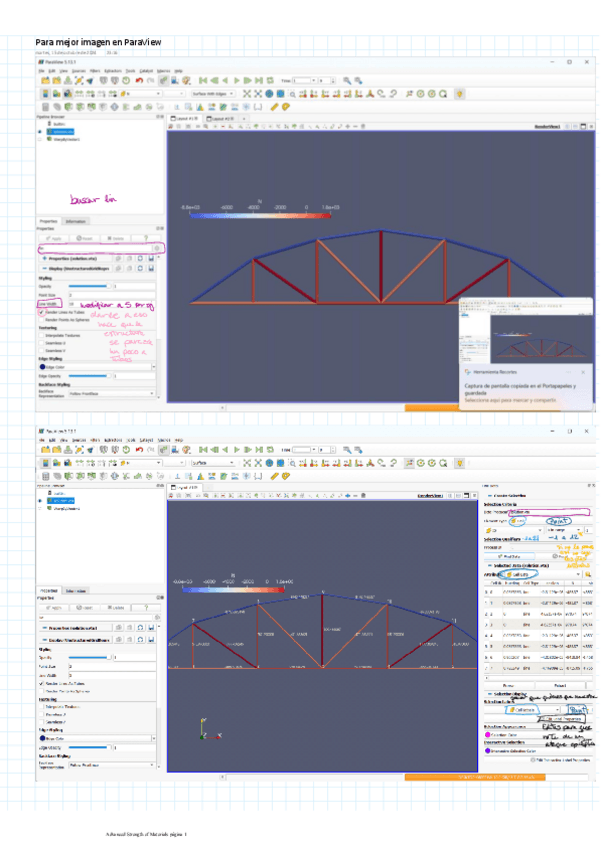Jump to last frame in the upper playback toolbar
The height and width of the screenshot is (848, 601).
[x=257, y=80]
